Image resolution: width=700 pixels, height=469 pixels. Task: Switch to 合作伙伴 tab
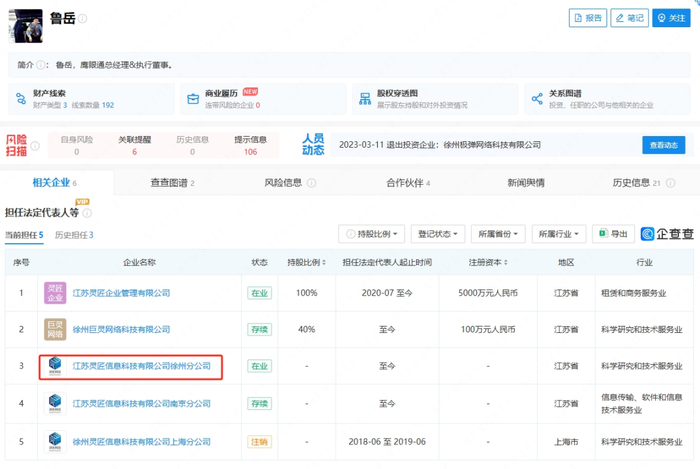point(408,183)
